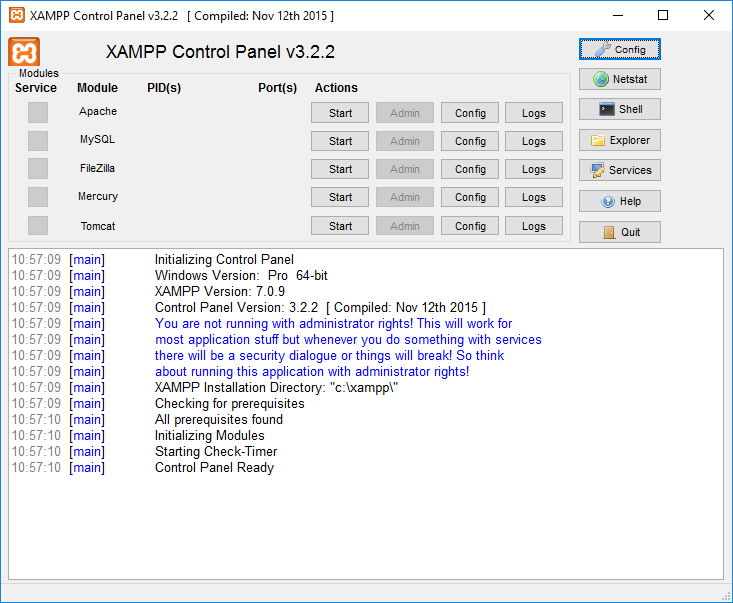Open the Services button
Screen dimensions: 733x603
pyautogui.click(x=620, y=170)
